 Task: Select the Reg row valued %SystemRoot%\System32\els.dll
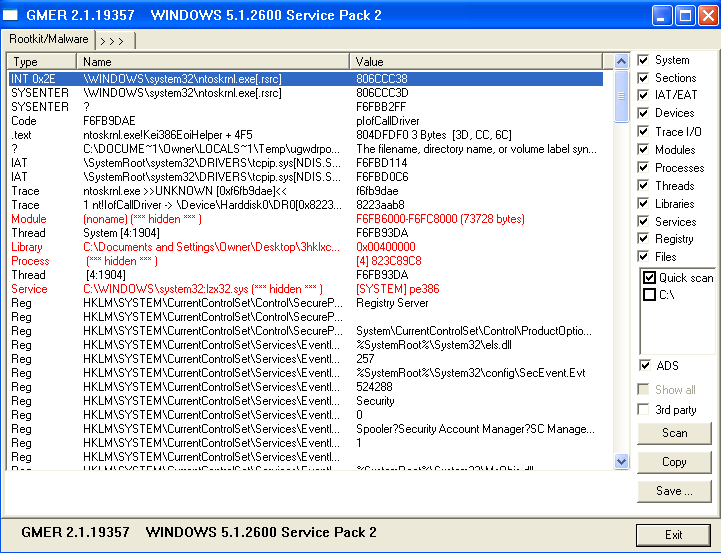pos(306,345)
